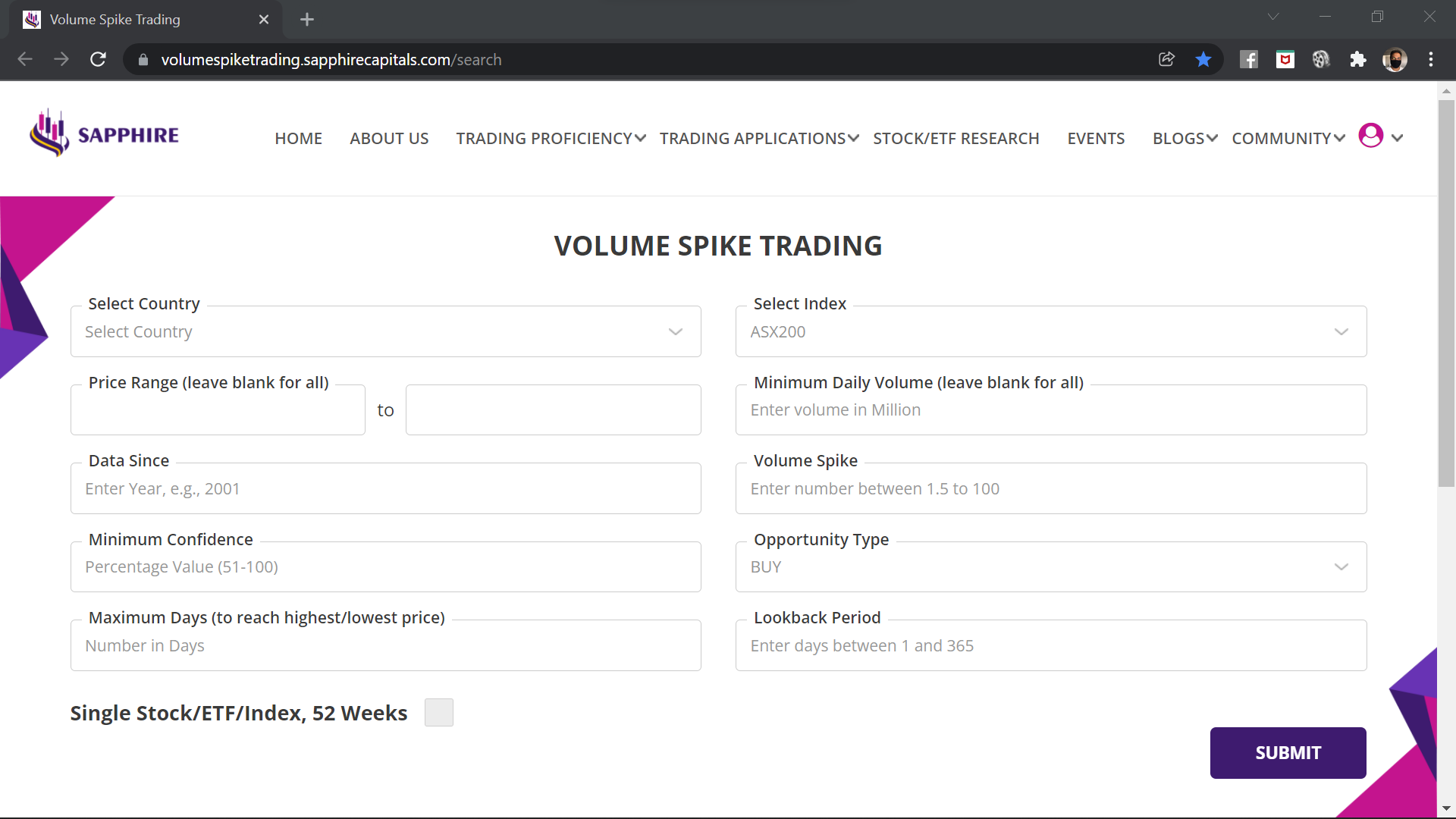This screenshot has width=1456, height=819.
Task: Navigate to STOCK/ETF RESEARCH
Action: click(x=956, y=138)
